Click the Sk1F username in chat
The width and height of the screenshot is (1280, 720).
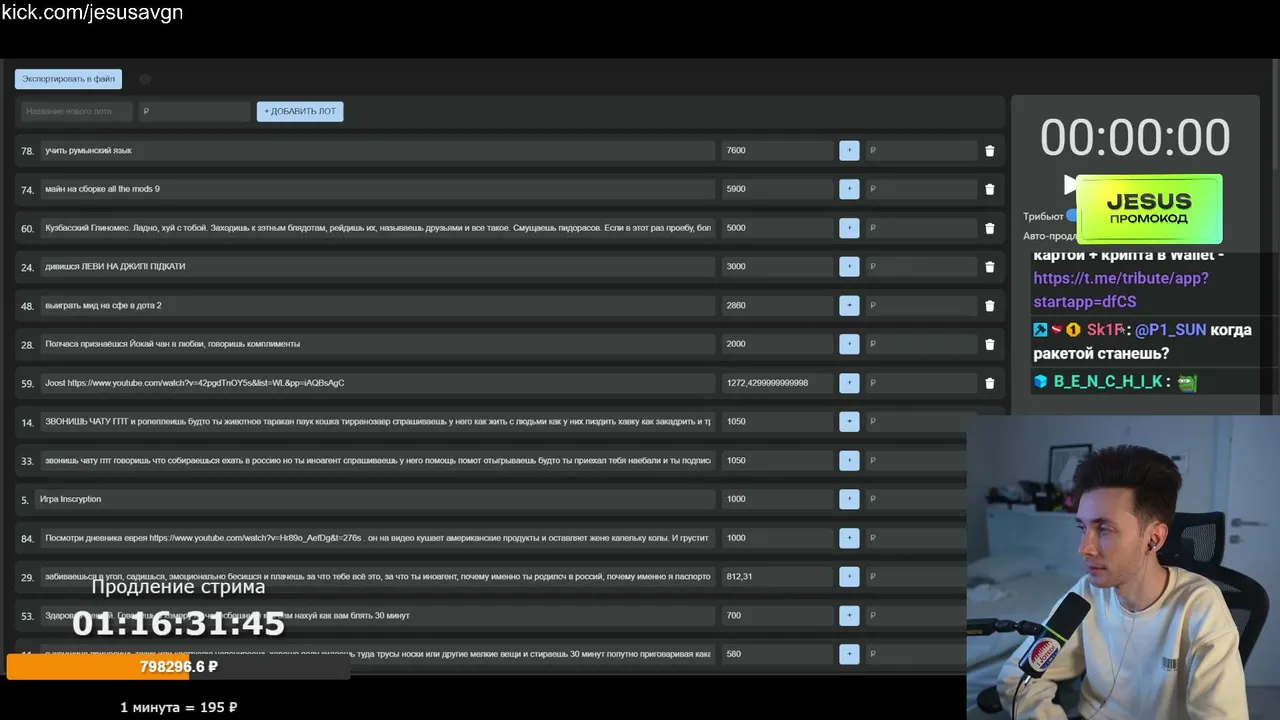tap(1104, 330)
